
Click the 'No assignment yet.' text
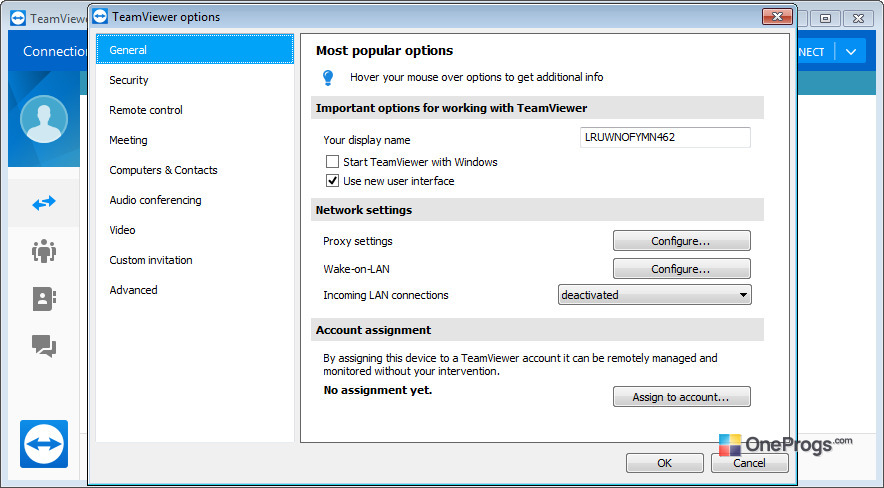click(x=378, y=390)
